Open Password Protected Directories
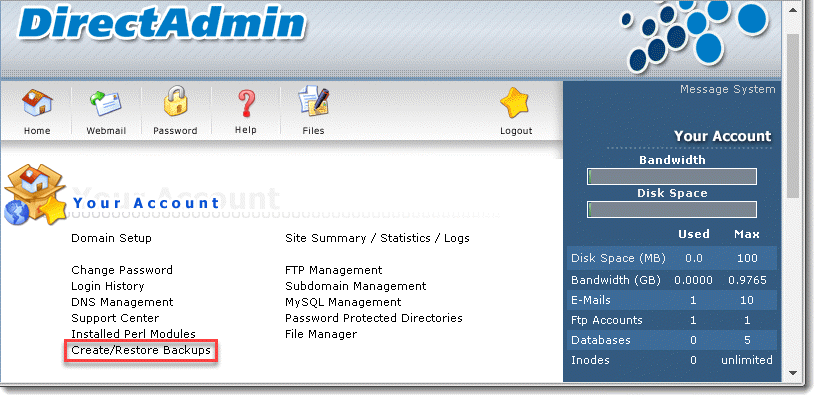The image size is (815, 396). click(374, 318)
